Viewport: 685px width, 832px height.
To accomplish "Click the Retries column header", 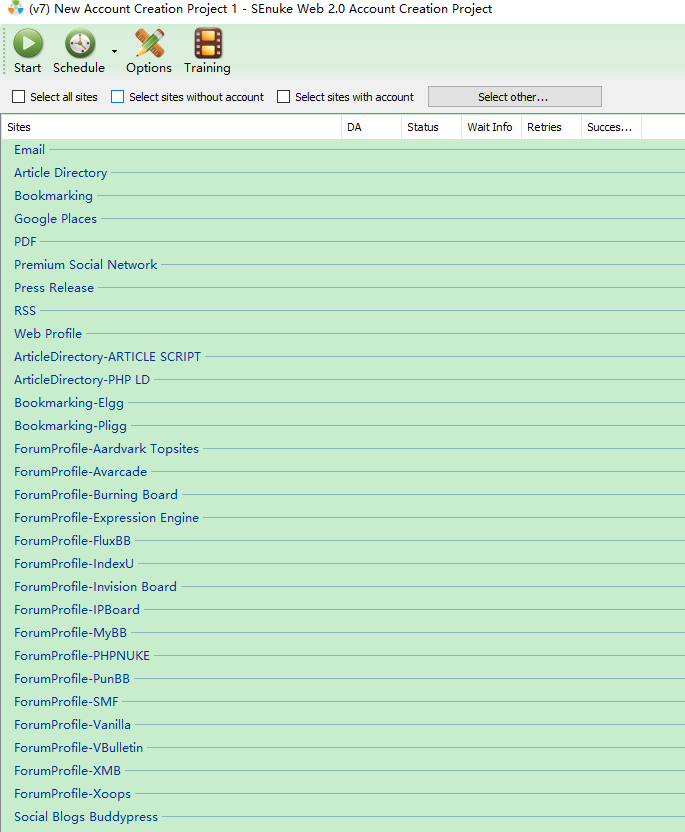I will tap(551, 127).
